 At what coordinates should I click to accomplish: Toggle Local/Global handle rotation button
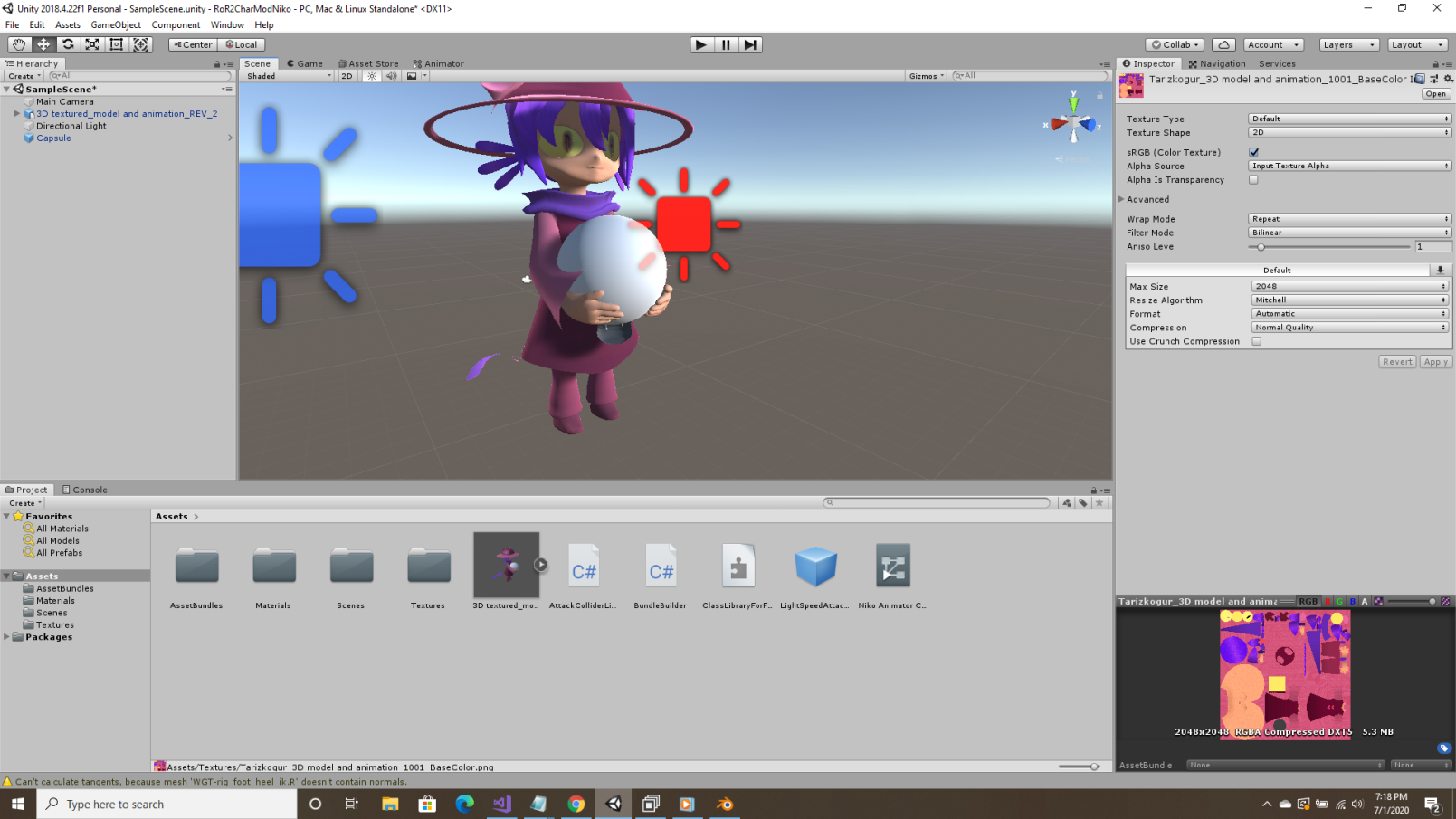click(x=242, y=44)
